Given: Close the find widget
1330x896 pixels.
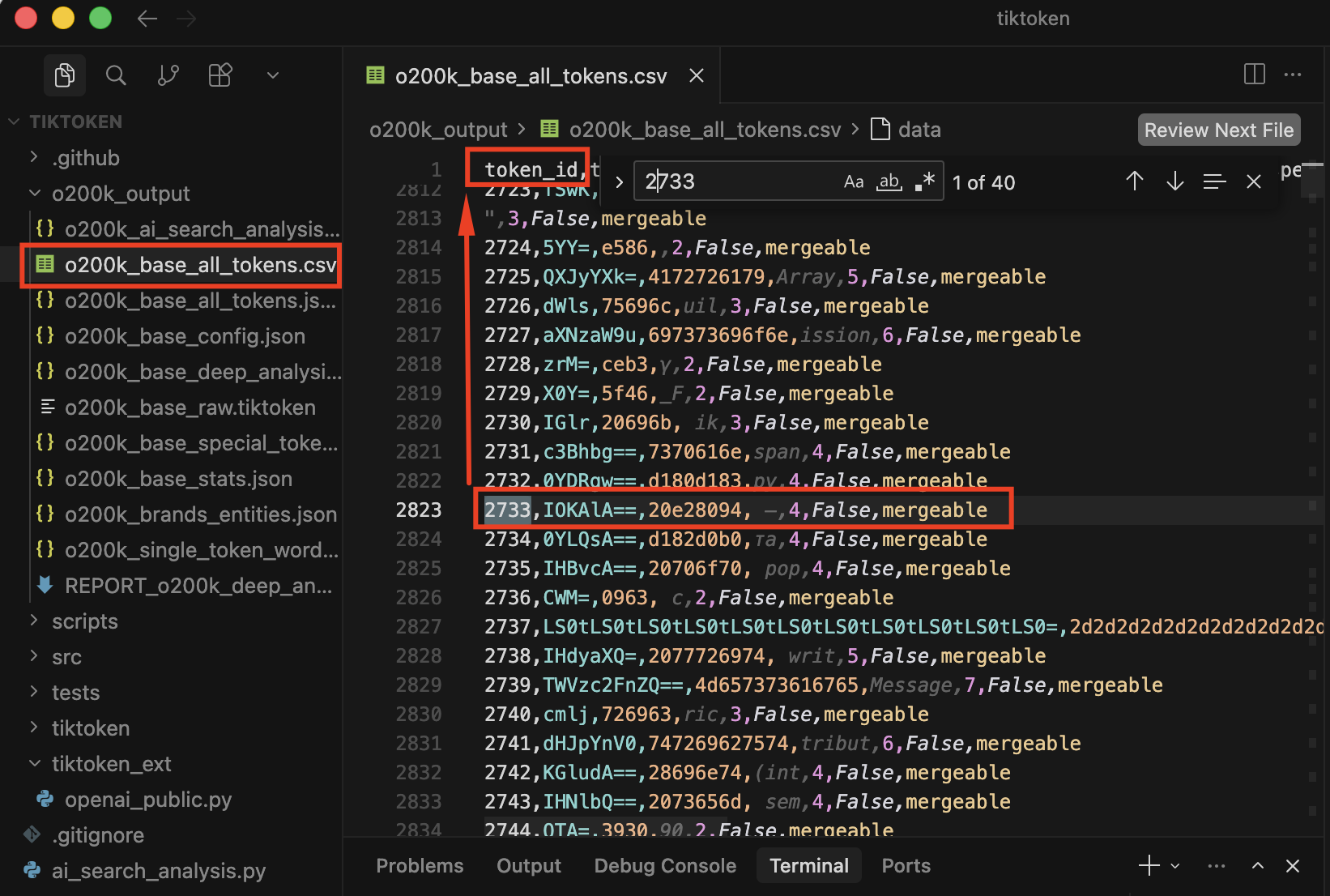Looking at the screenshot, I should [x=1253, y=181].
